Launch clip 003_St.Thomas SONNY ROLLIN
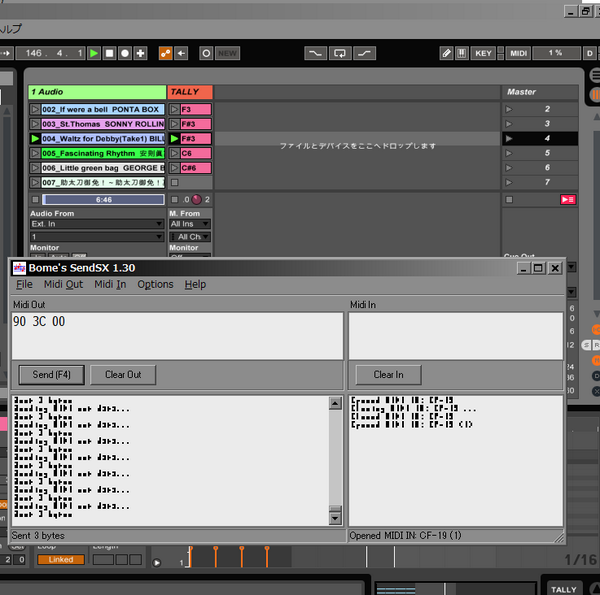This screenshot has width=600, height=595. tap(35, 124)
